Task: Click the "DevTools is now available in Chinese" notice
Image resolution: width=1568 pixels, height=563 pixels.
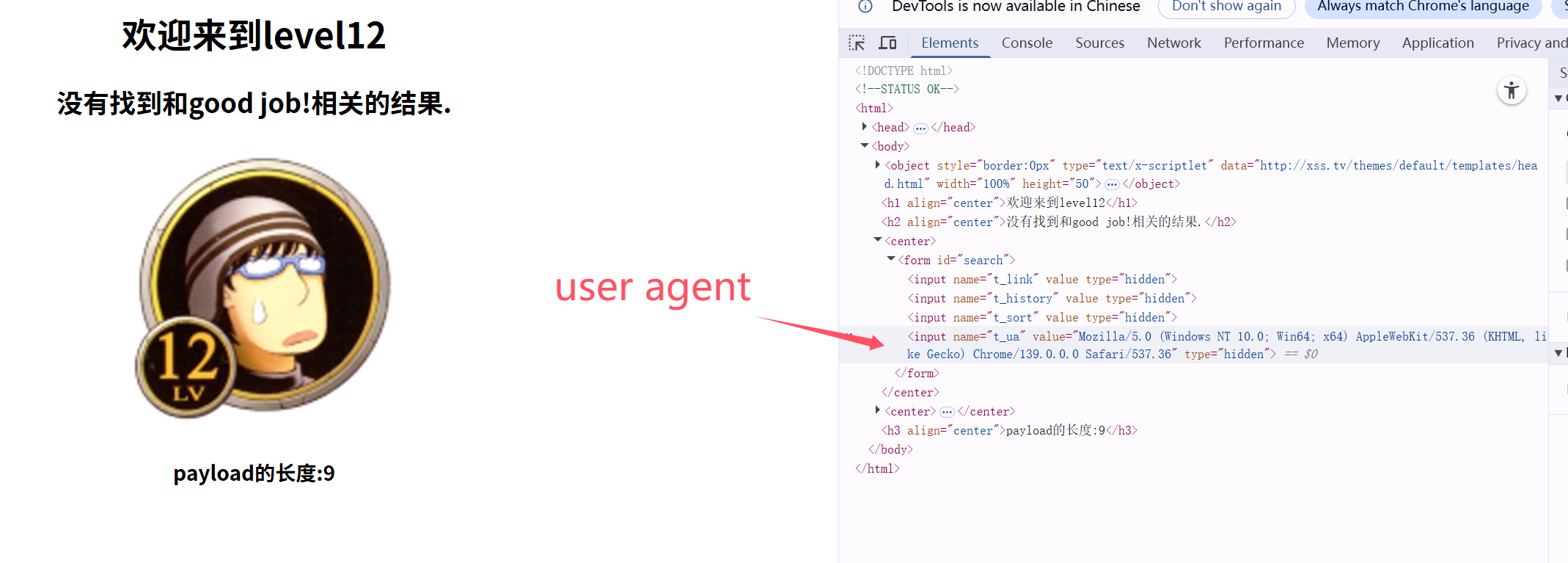Action: (1016, 7)
